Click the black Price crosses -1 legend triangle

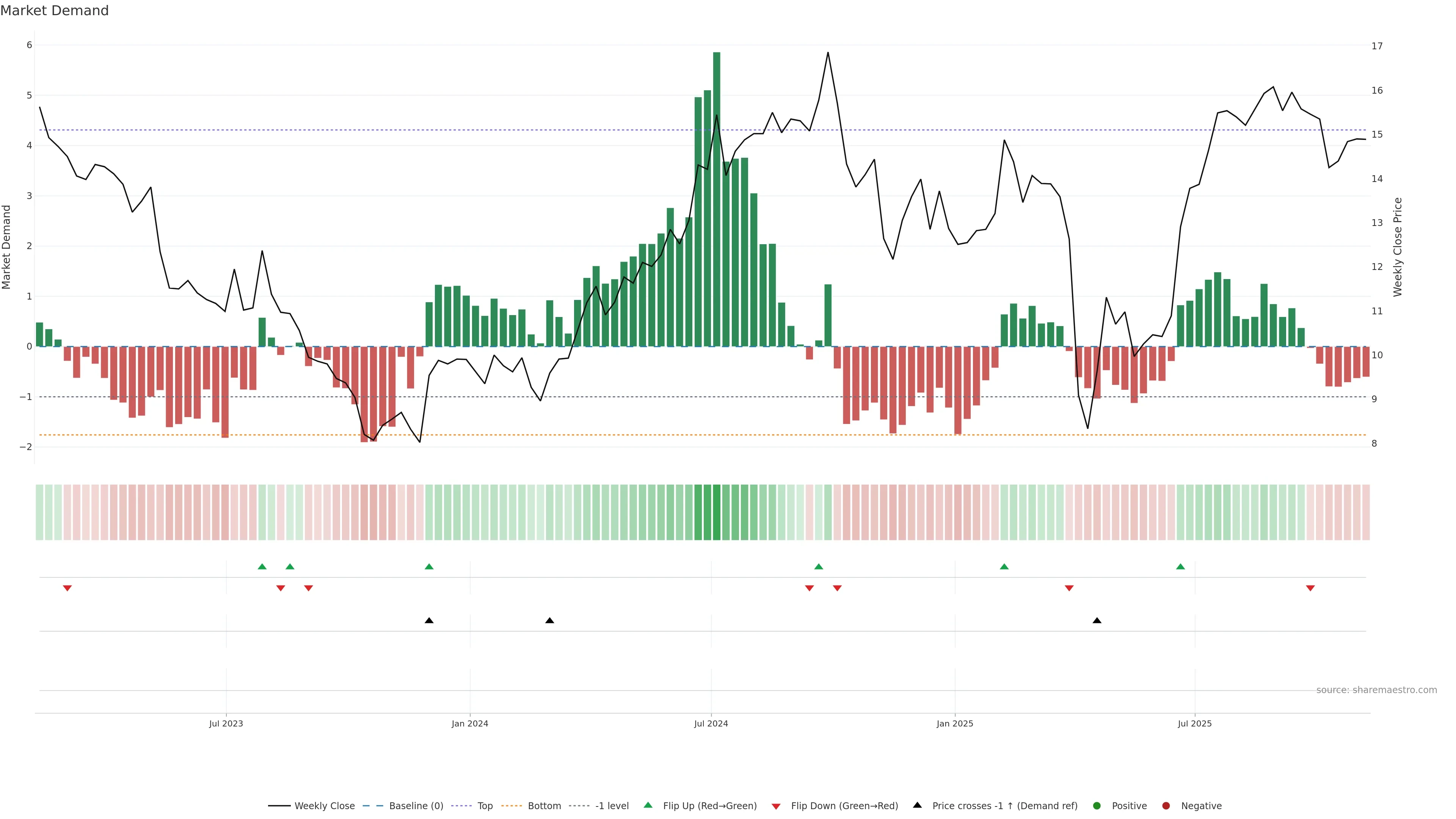click(917, 805)
